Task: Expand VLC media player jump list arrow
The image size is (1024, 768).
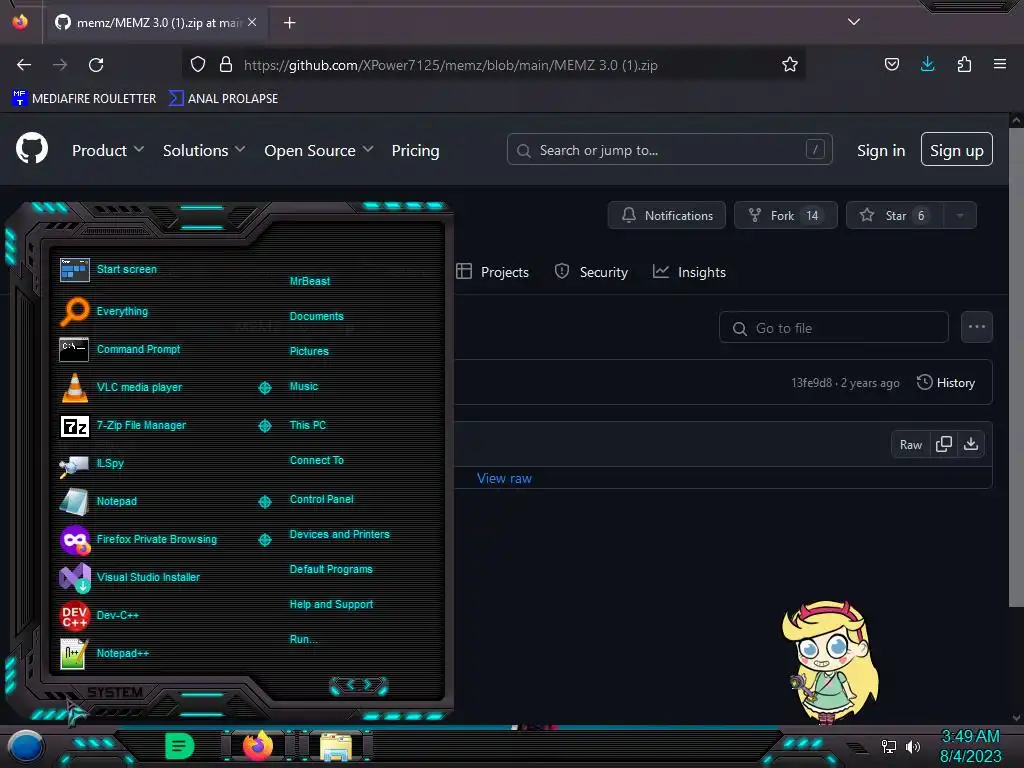Action: [x=264, y=388]
